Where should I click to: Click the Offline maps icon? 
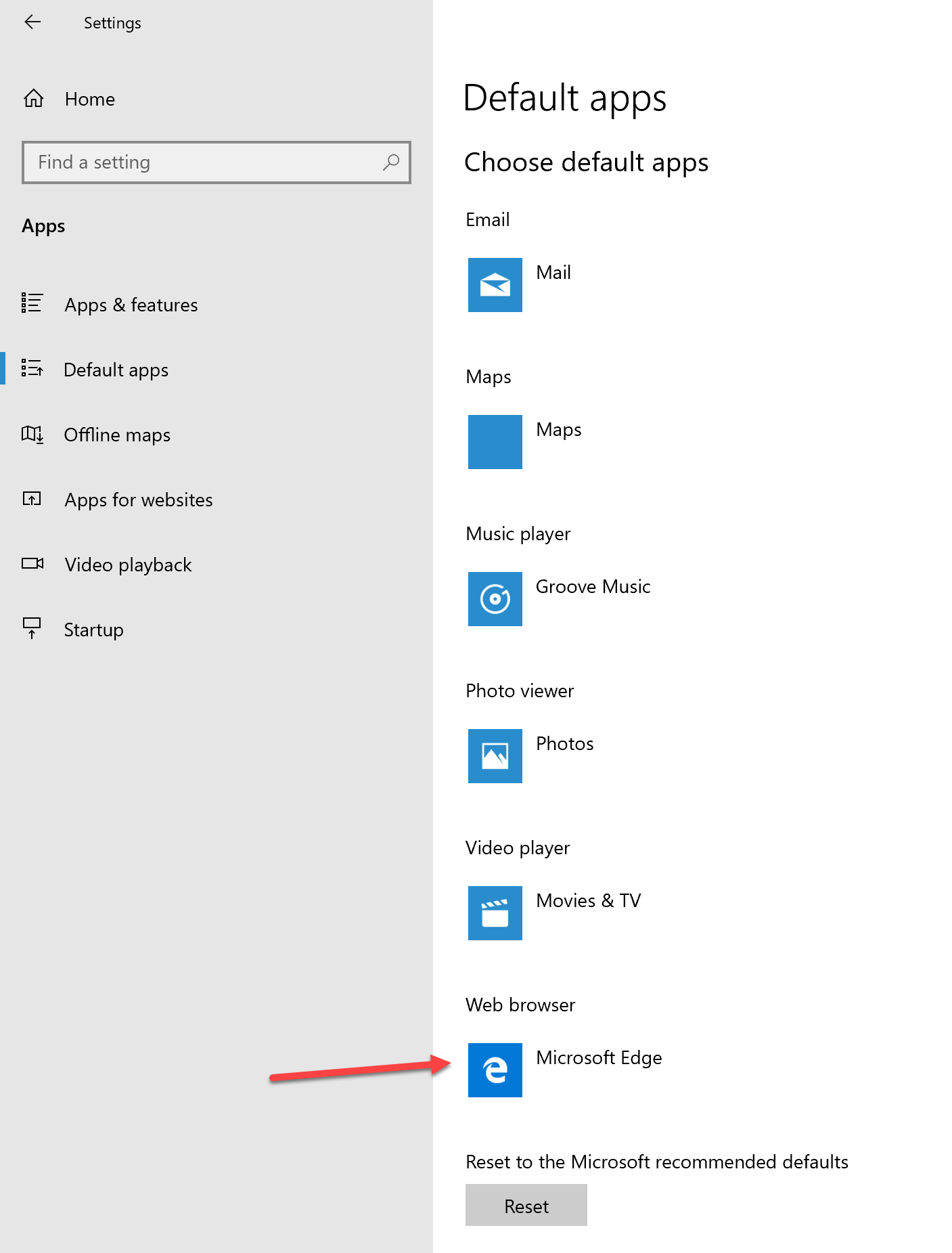click(x=32, y=434)
